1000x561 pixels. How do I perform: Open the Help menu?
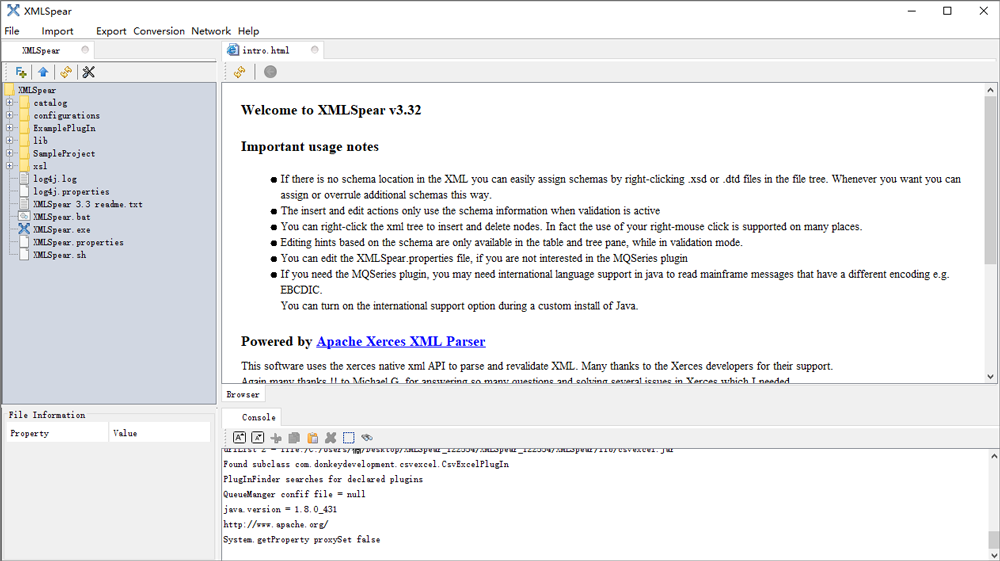248,31
